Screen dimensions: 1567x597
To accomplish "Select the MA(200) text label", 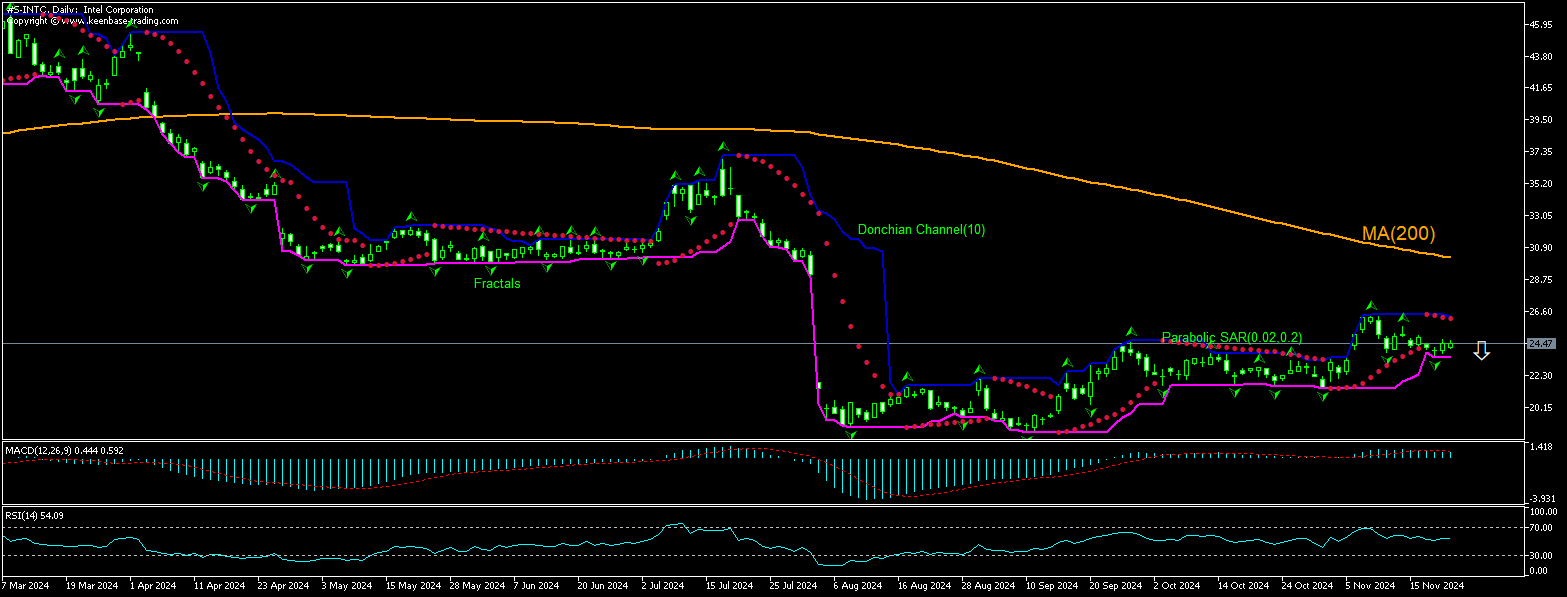I will 1398,233.
